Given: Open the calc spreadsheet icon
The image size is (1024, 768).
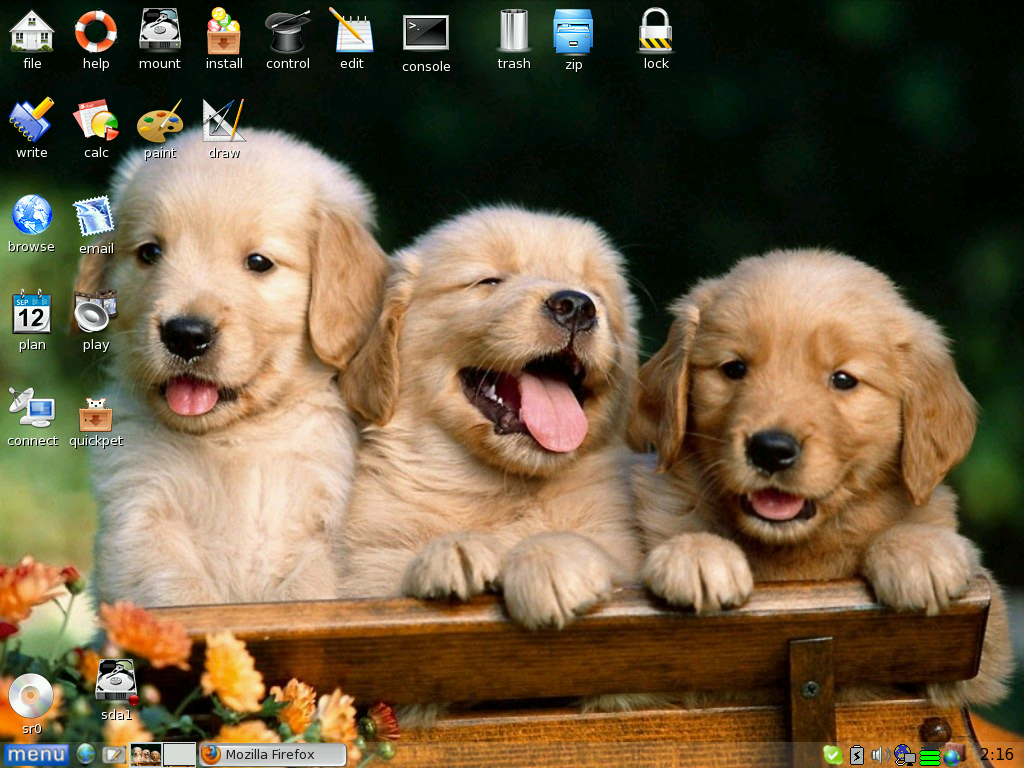Looking at the screenshot, I should coord(95,120).
